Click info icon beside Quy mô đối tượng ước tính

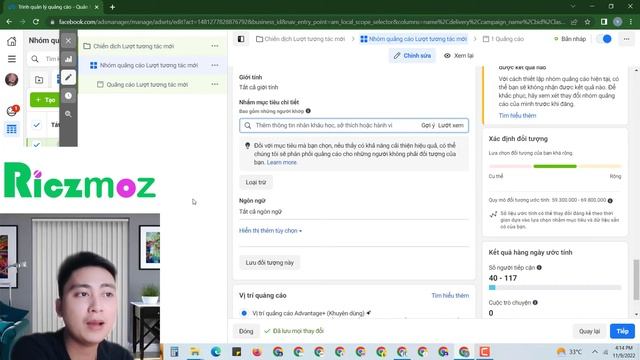610,200
